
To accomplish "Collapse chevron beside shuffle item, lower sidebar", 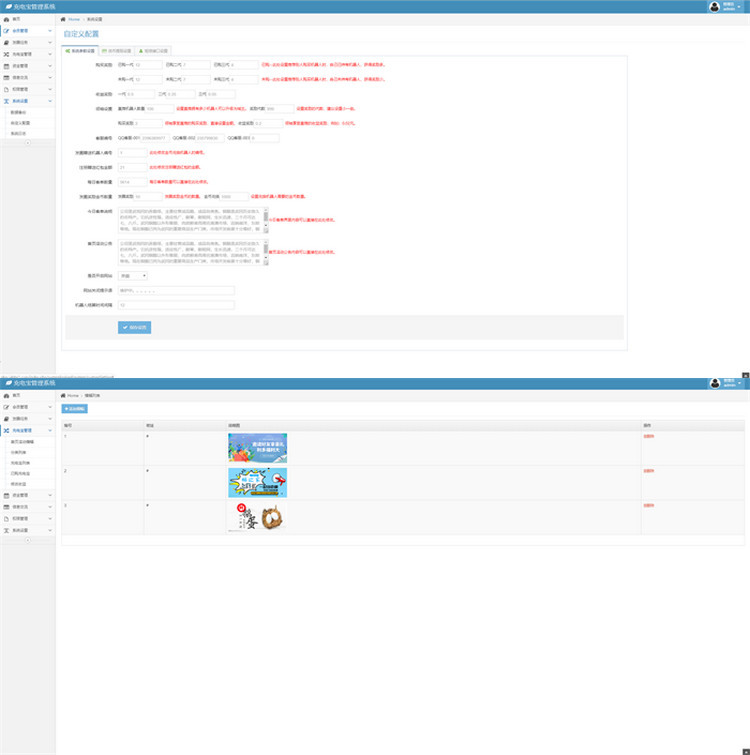I will click(50, 430).
